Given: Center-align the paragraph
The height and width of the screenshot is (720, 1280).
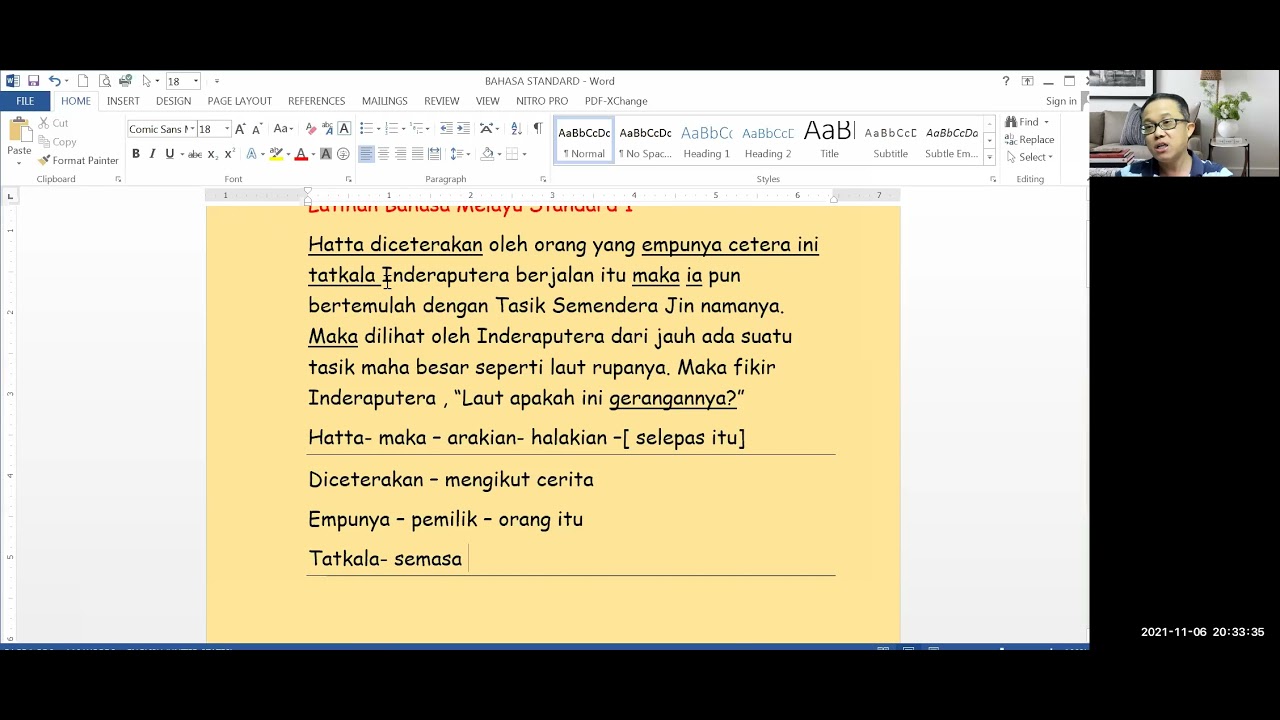Looking at the screenshot, I should (x=384, y=154).
